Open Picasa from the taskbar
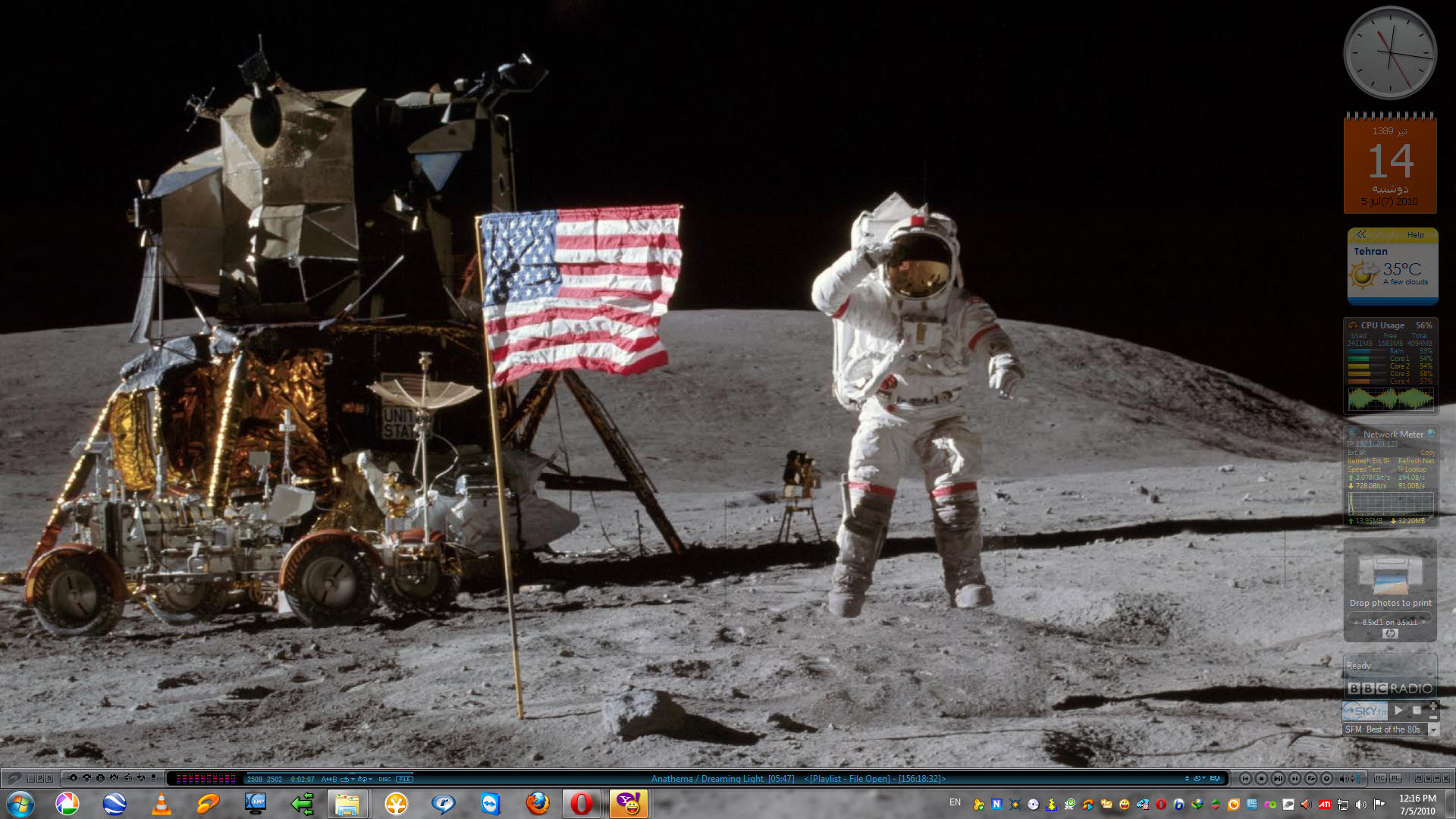Viewport: 1456px width, 819px height. pos(67,804)
